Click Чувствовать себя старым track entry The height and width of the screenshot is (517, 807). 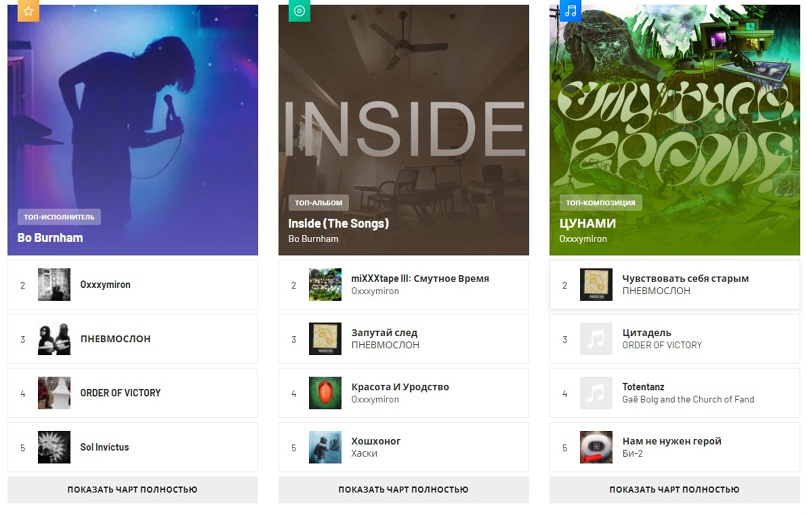[674, 284]
